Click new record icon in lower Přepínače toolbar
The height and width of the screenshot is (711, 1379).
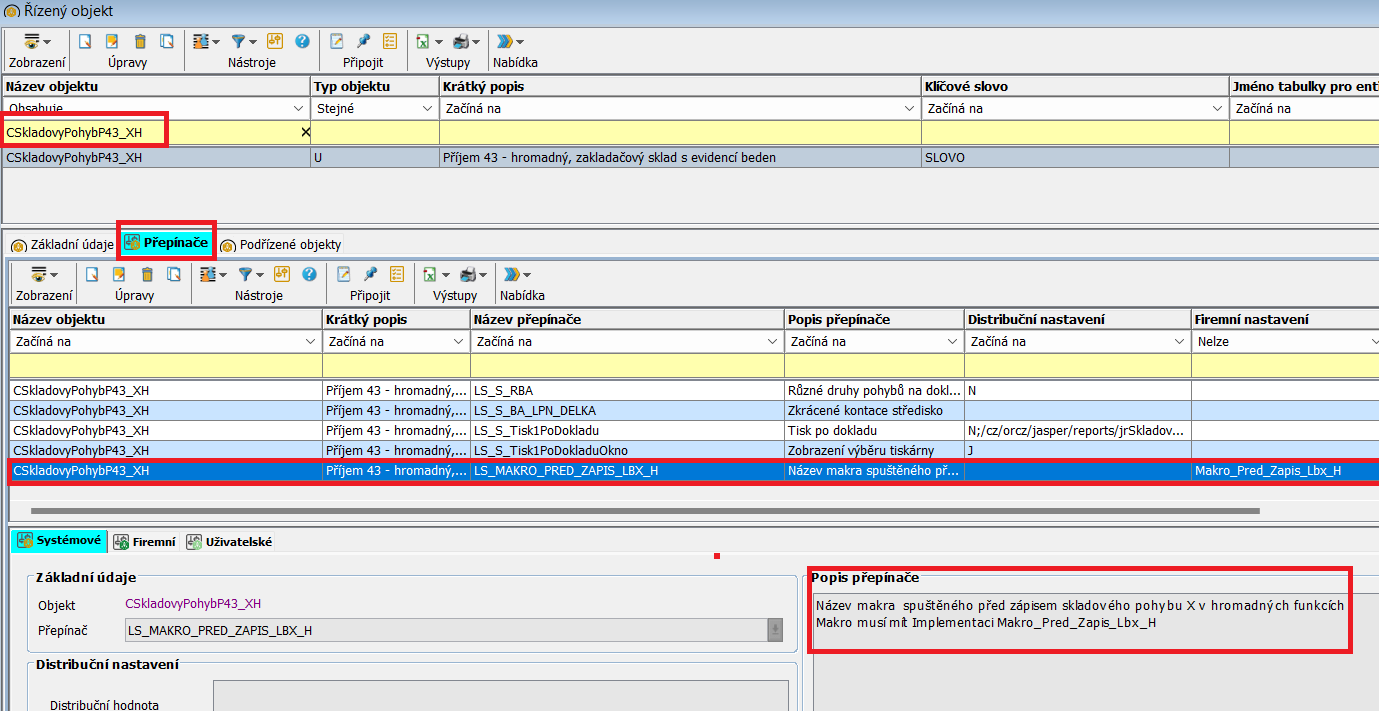[92, 274]
